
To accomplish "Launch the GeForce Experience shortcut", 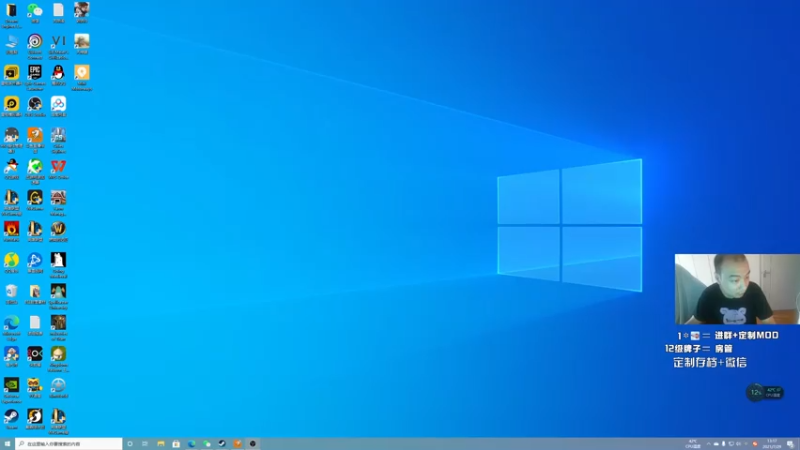I will pos(11,390).
